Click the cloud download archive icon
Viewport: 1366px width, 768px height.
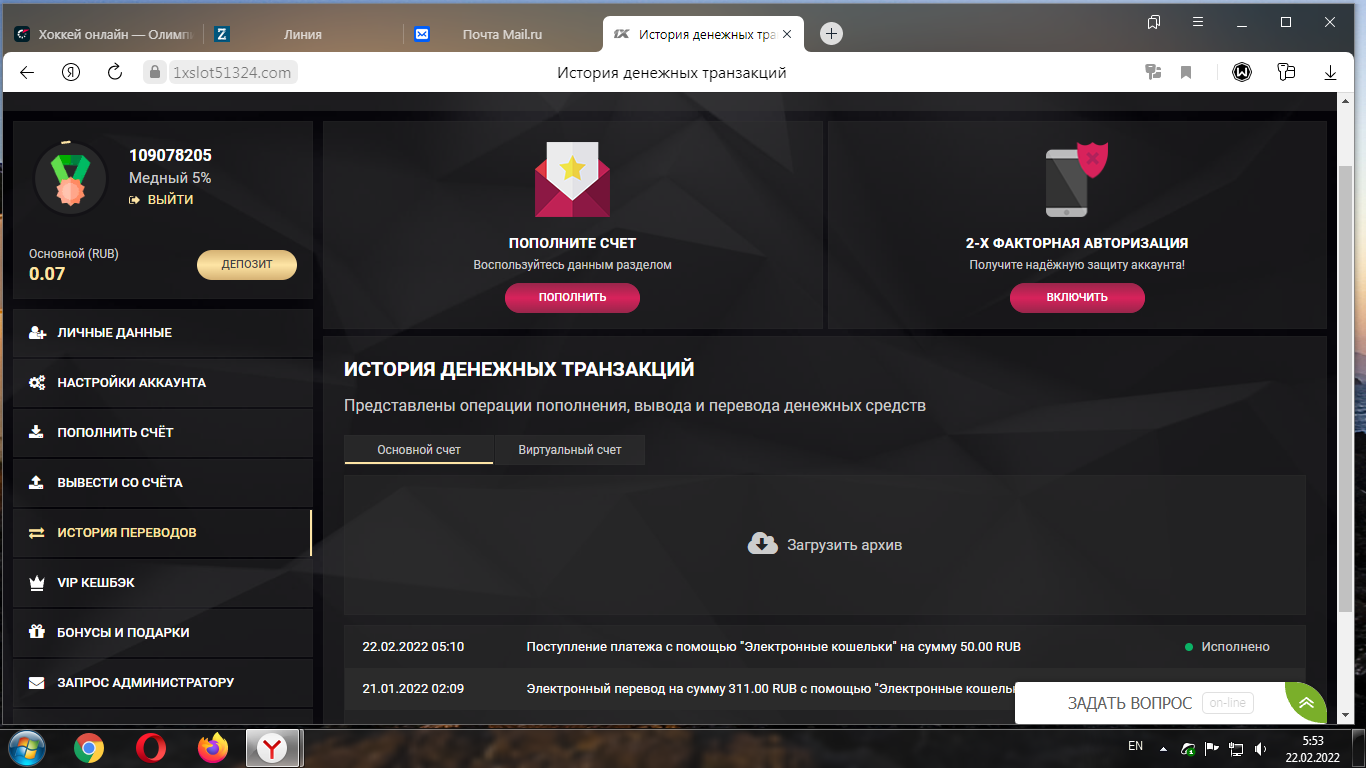coord(763,544)
